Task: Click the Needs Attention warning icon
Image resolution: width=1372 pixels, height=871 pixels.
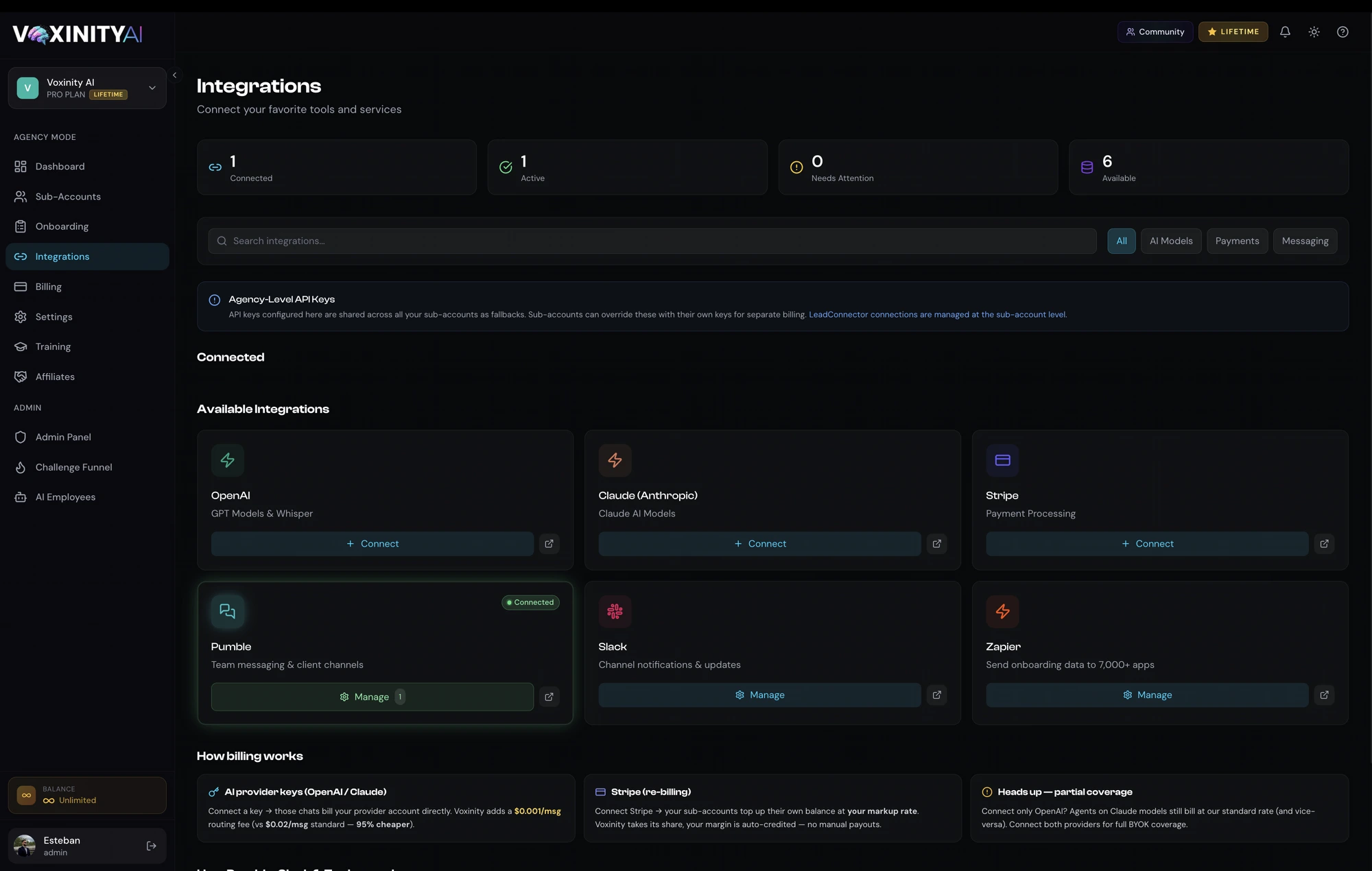Action: [x=796, y=167]
